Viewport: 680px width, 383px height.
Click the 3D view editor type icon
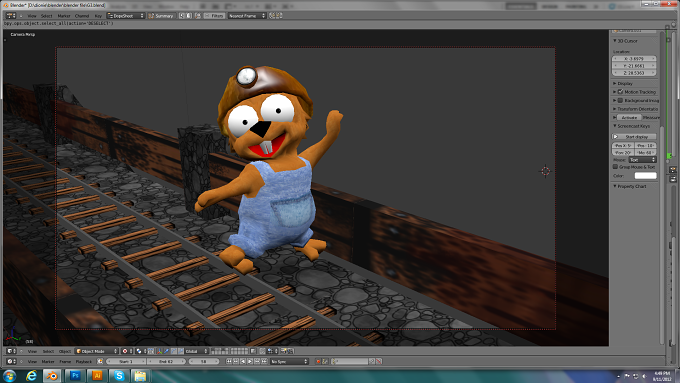pyautogui.click(x=10, y=351)
